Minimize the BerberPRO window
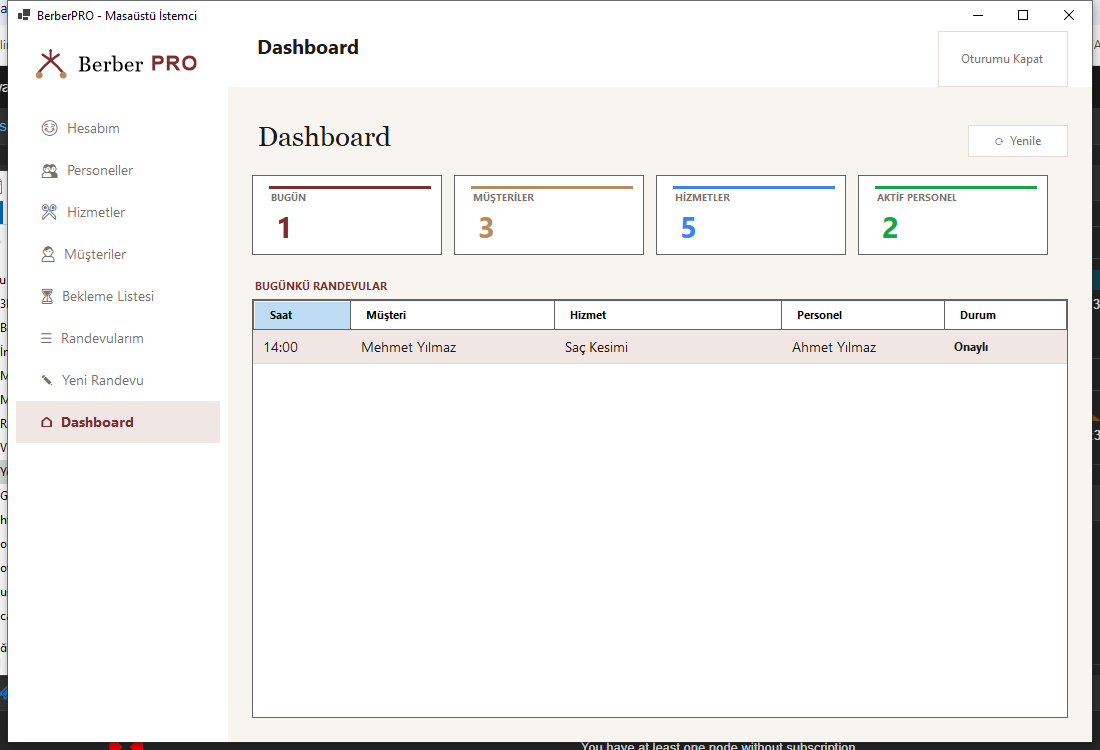Viewport: 1100px width, 750px height. (x=978, y=15)
